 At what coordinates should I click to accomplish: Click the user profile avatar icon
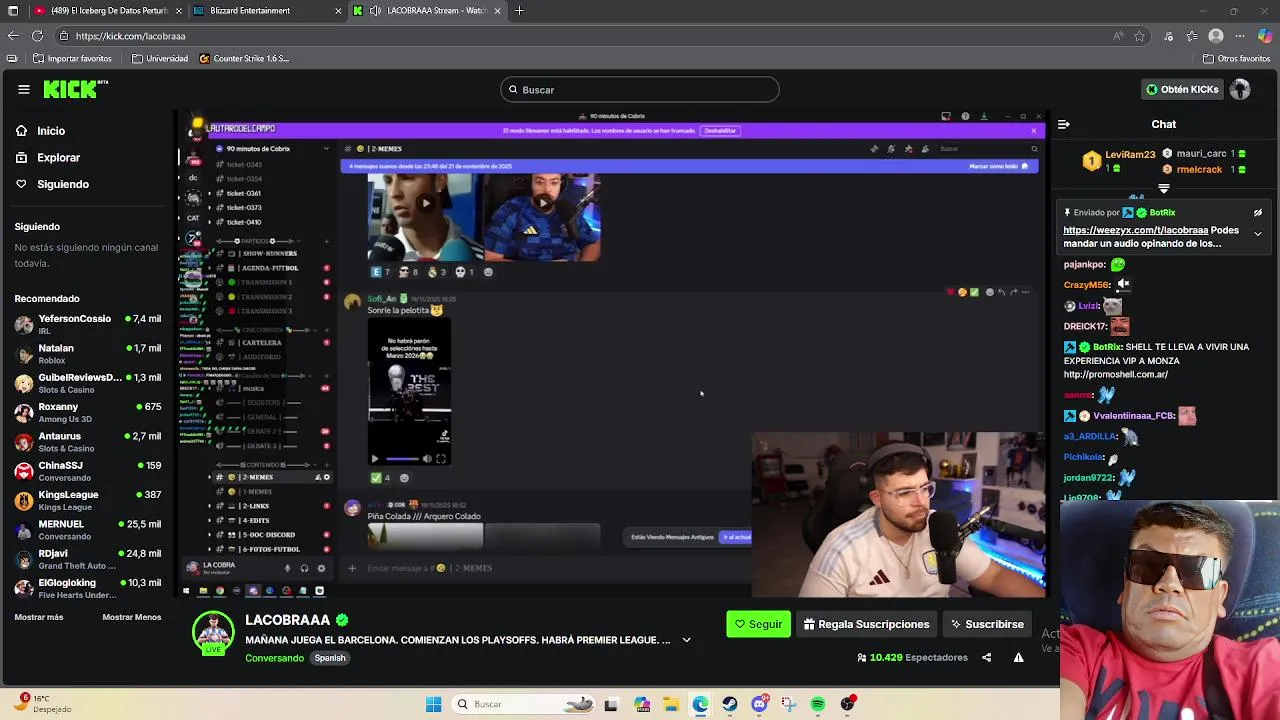pyautogui.click(x=1240, y=89)
